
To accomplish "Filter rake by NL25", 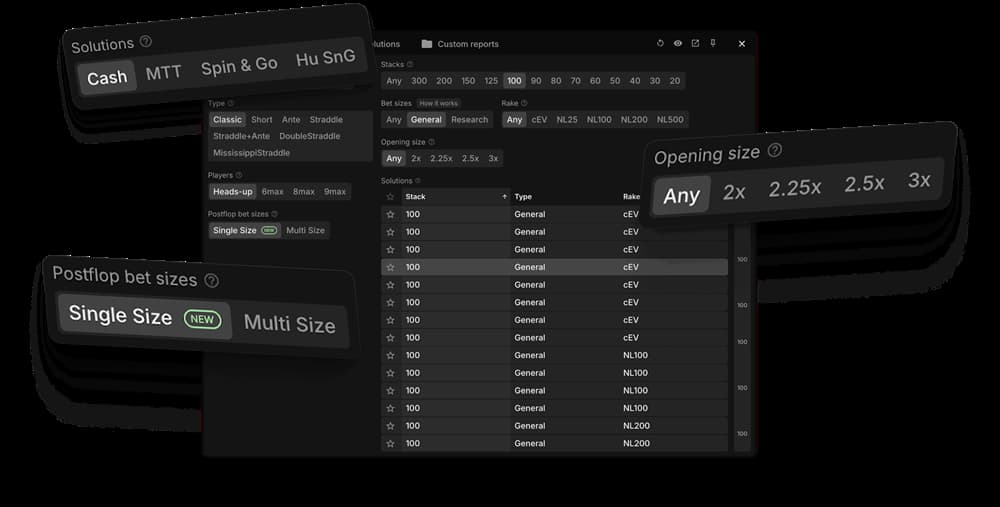I will (567, 119).
